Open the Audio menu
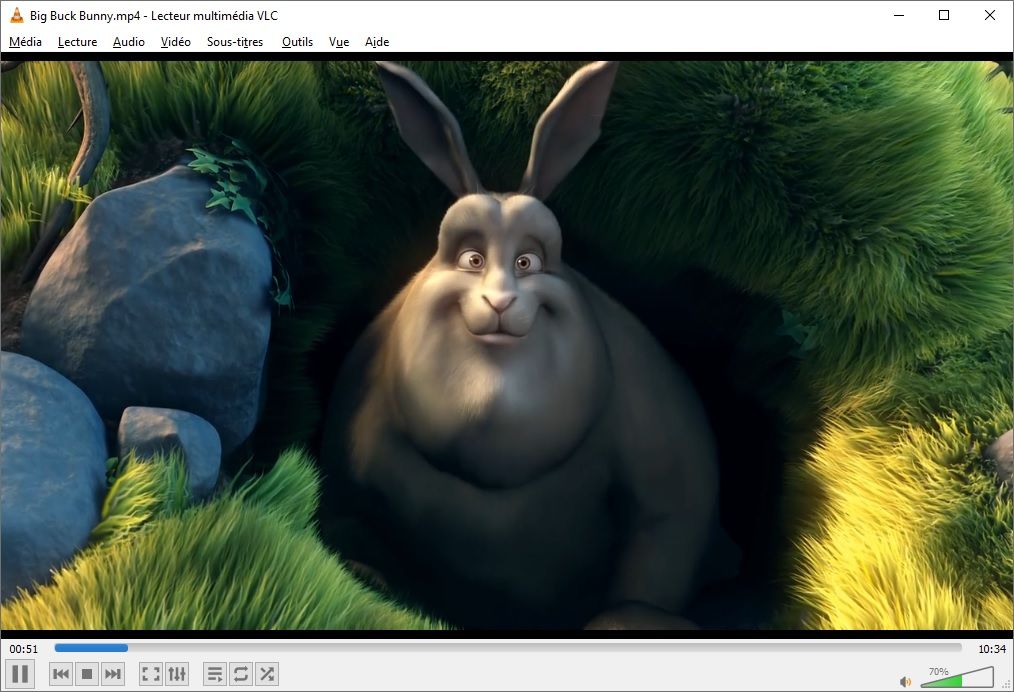The height and width of the screenshot is (692, 1014). tap(129, 42)
